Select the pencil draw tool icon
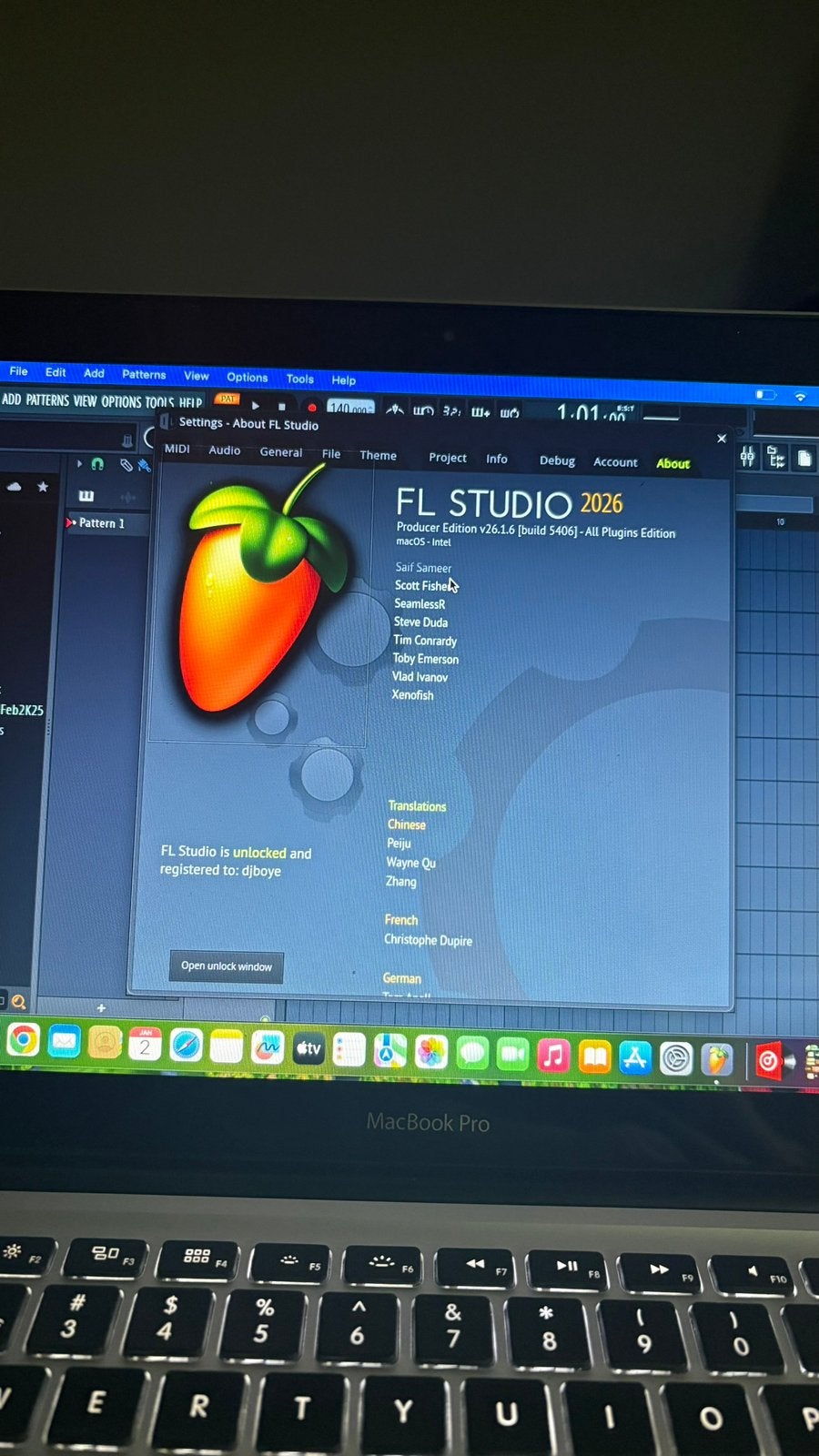 [x=126, y=465]
